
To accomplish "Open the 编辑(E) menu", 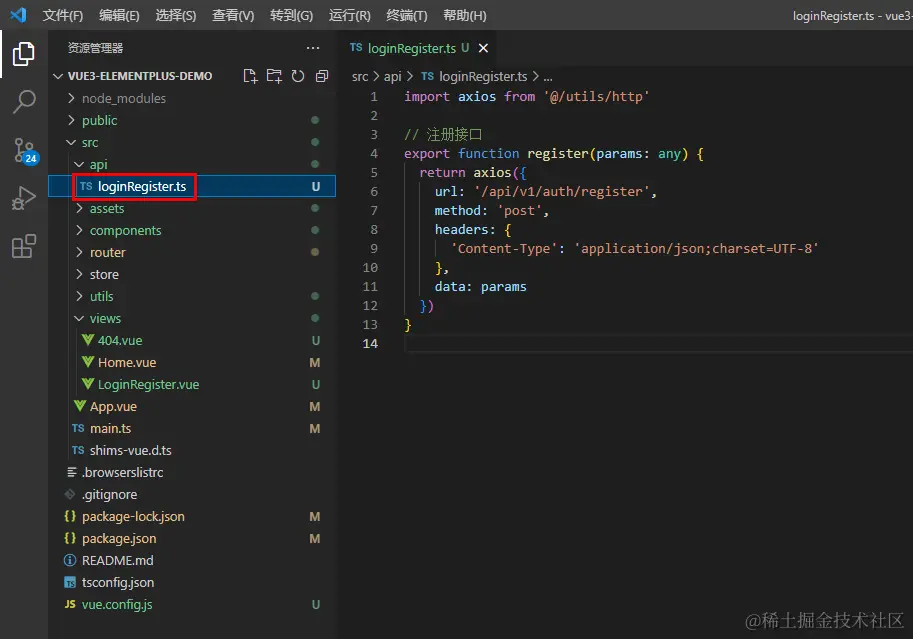I will click(x=119, y=15).
